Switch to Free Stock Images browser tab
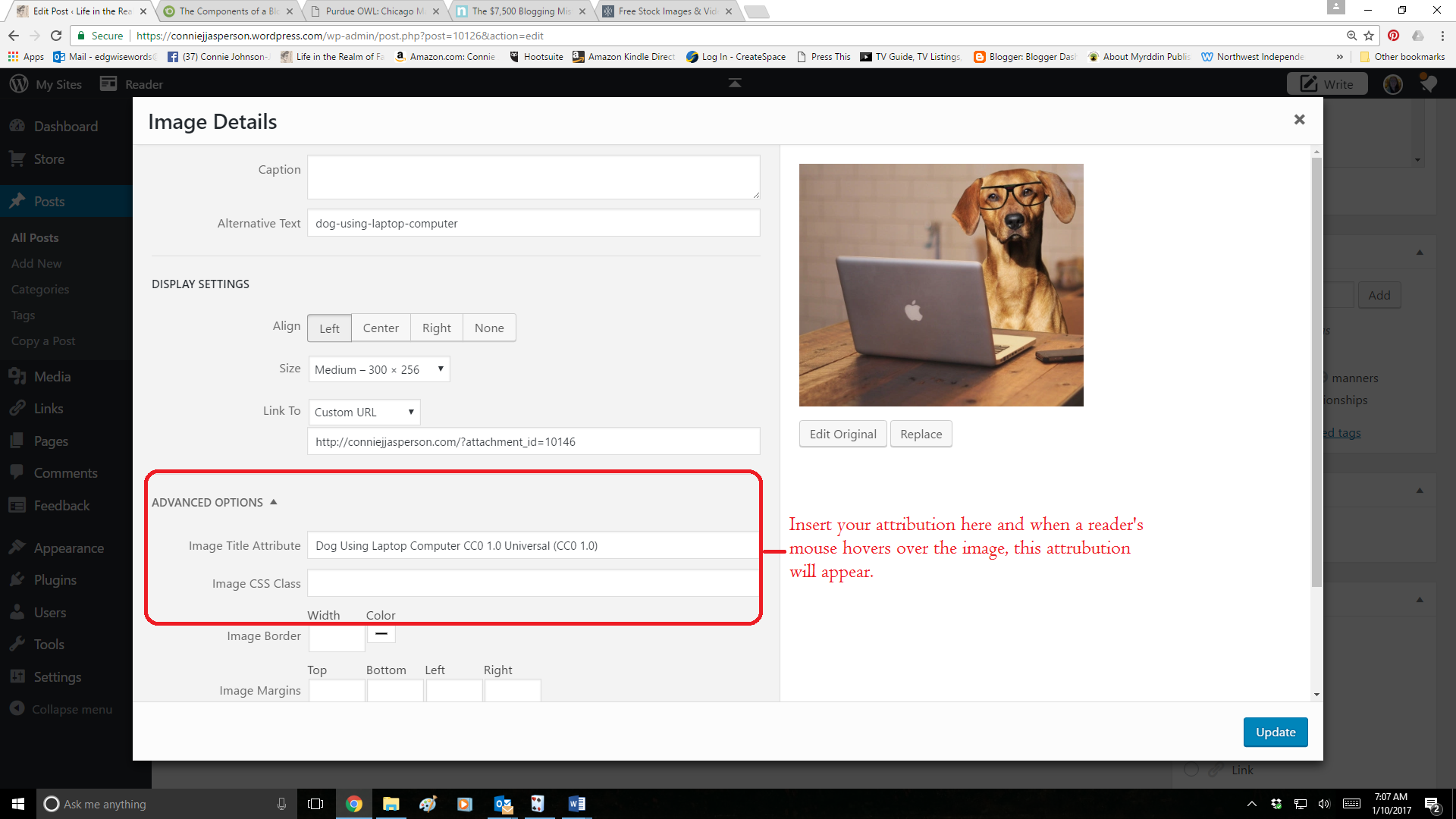Screen dimensions: 1456x819 [667, 11]
